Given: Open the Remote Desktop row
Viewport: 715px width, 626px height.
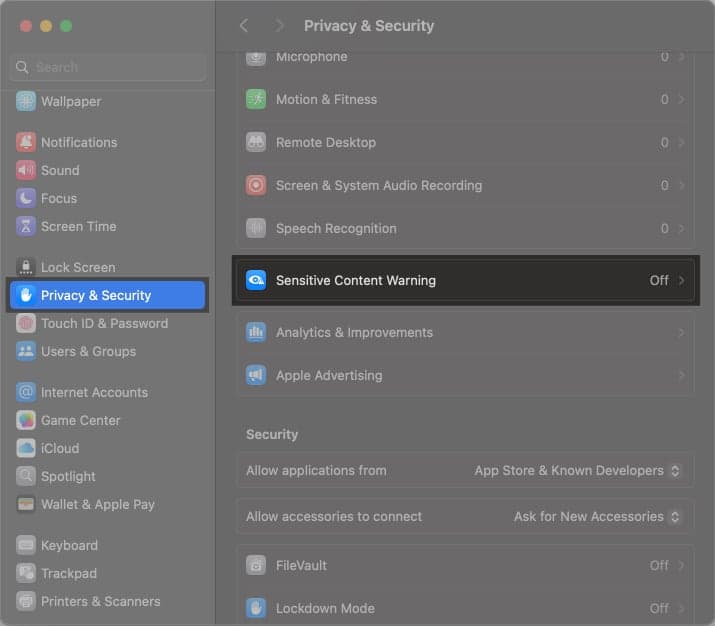Looking at the screenshot, I should (x=466, y=142).
